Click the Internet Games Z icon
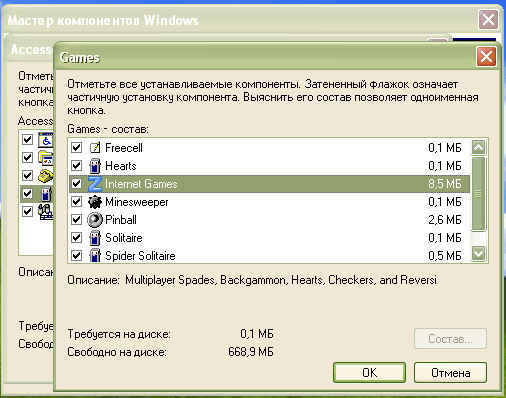Viewport: 506px width, 398px height. click(95, 184)
